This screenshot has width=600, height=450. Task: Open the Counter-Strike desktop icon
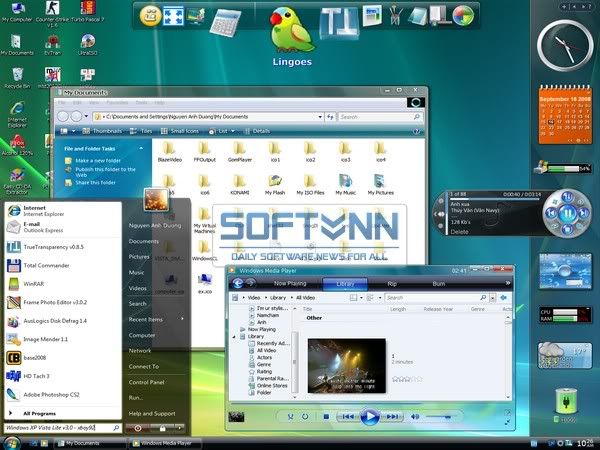click(x=52, y=13)
